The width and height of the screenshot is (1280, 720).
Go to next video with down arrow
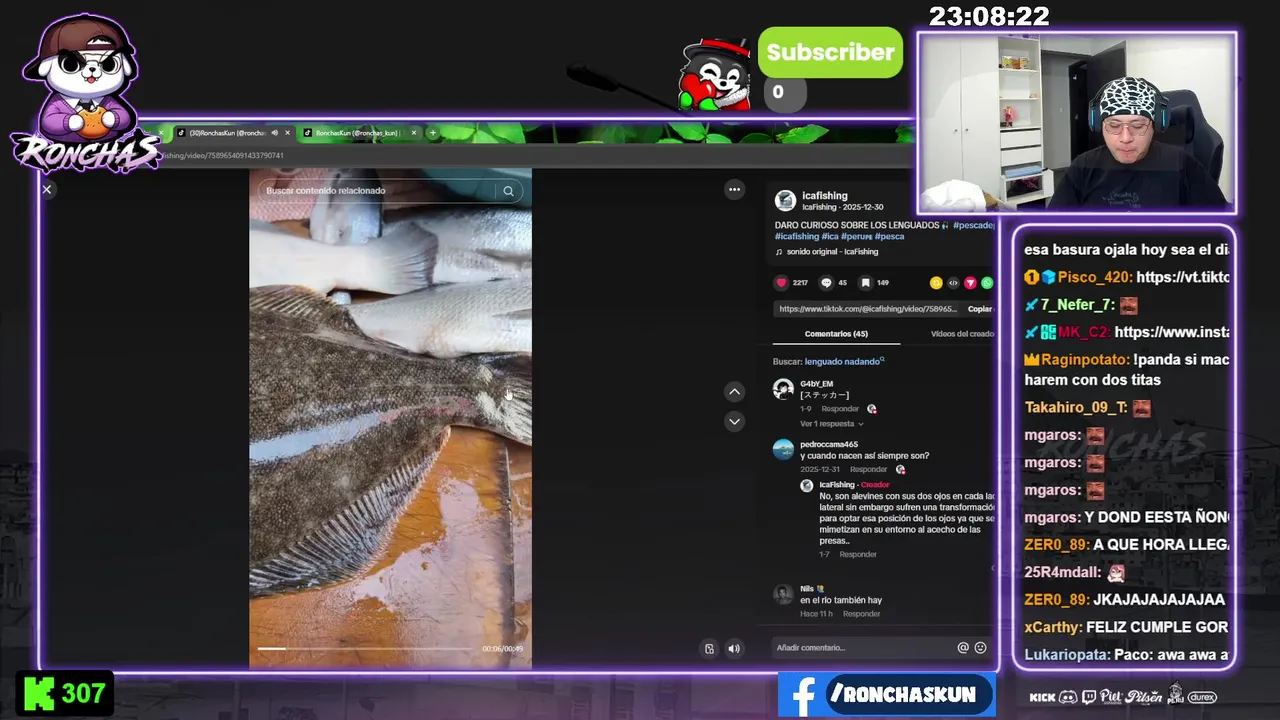734,422
